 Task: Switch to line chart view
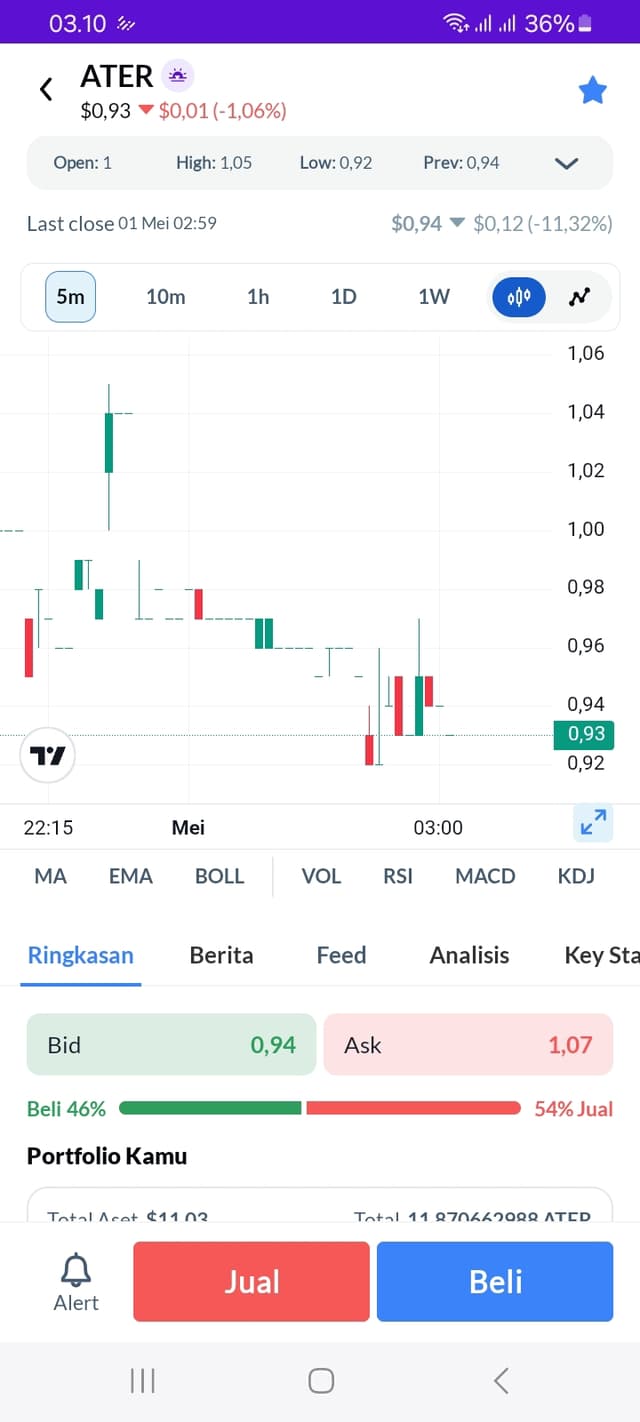tap(579, 297)
